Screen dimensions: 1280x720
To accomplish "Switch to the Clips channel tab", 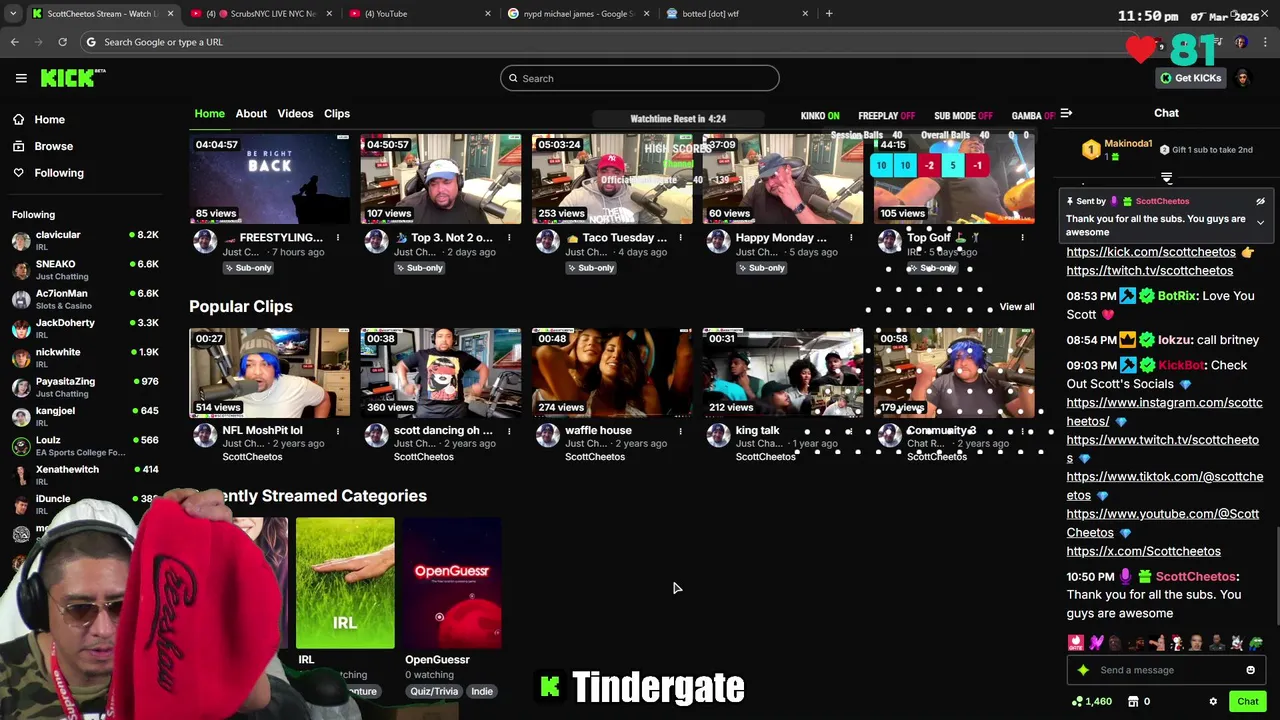I will 337,113.
